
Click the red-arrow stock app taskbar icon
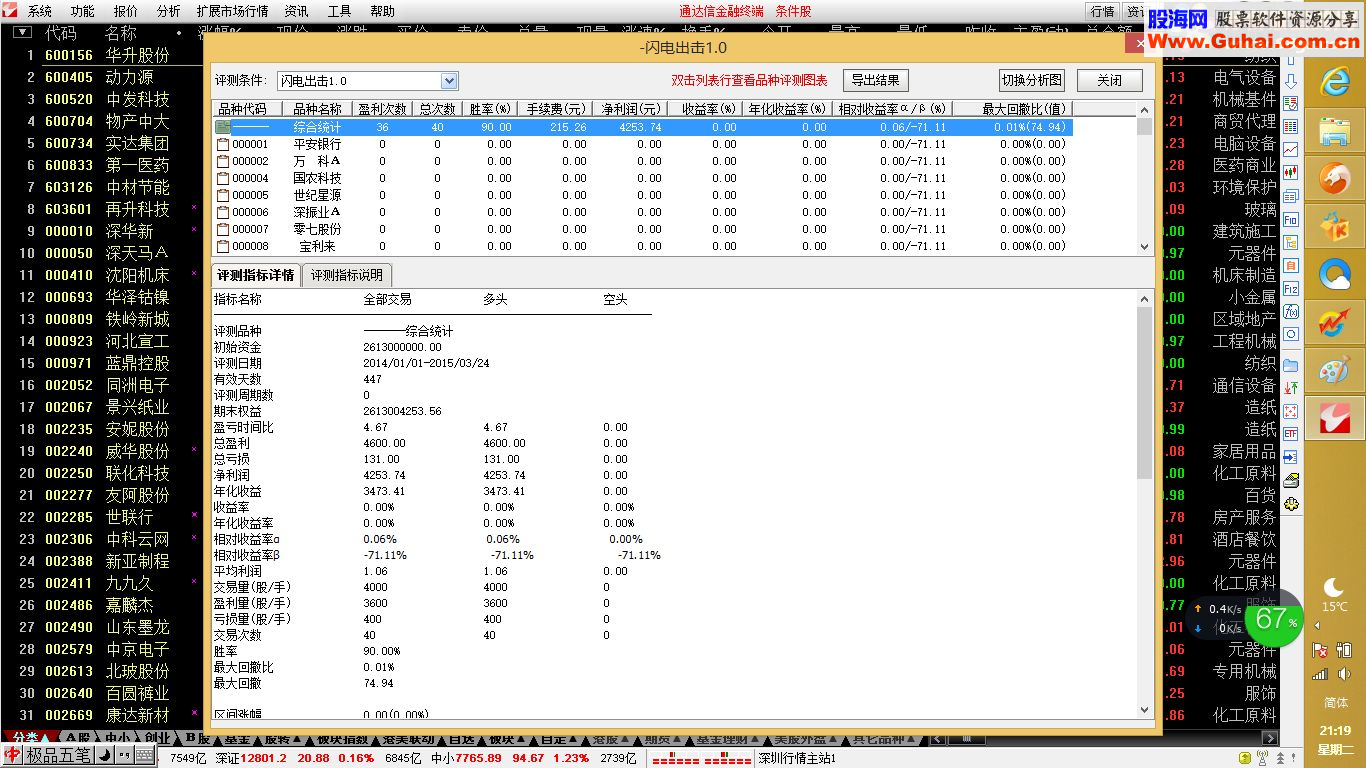pos(1334,322)
